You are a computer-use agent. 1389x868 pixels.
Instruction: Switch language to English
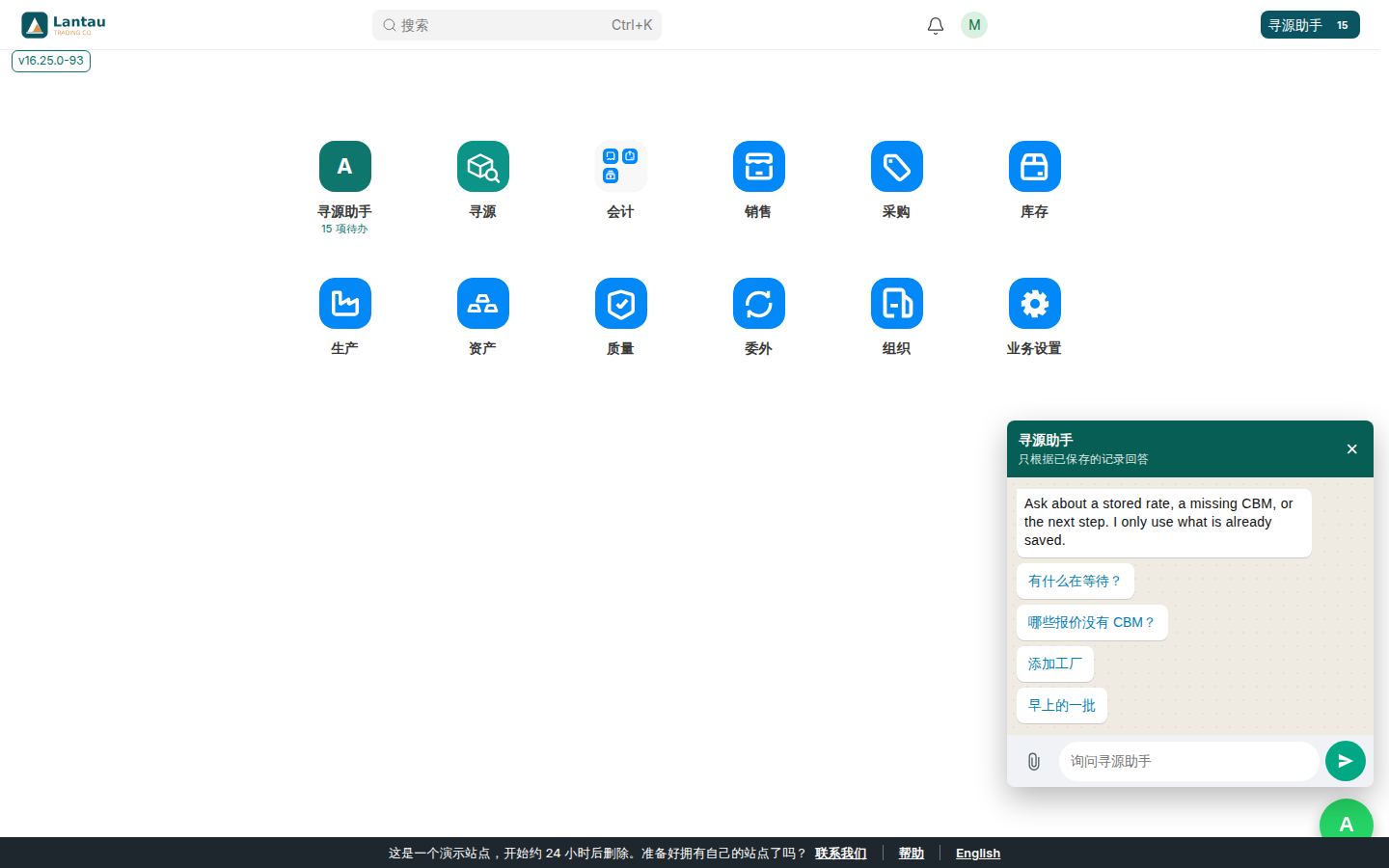978,853
